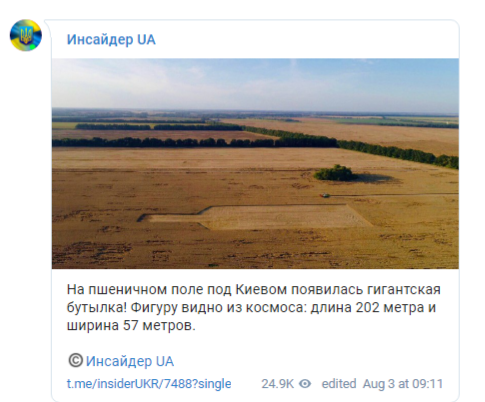Open the wheat field photo attachment
The width and height of the screenshot is (485, 402).
[255, 164]
